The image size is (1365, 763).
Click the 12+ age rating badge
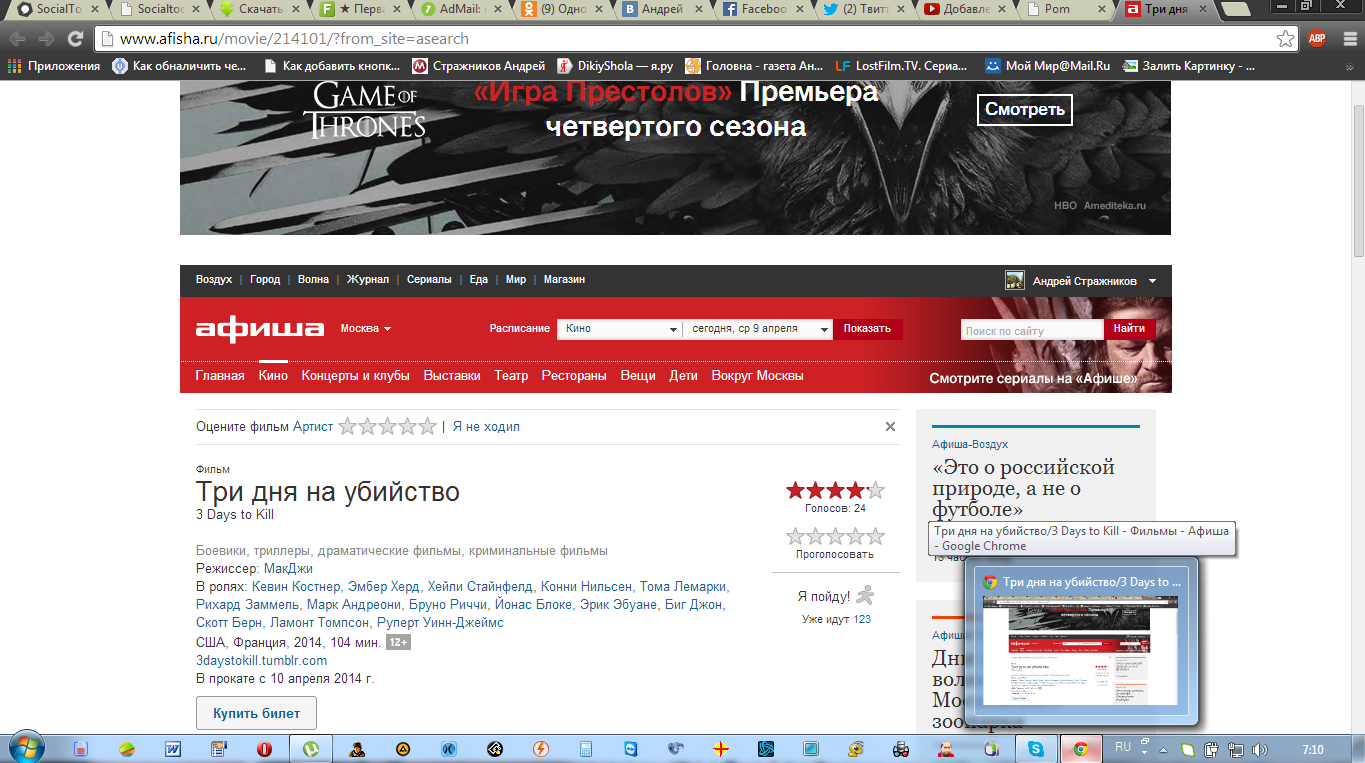click(398, 642)
